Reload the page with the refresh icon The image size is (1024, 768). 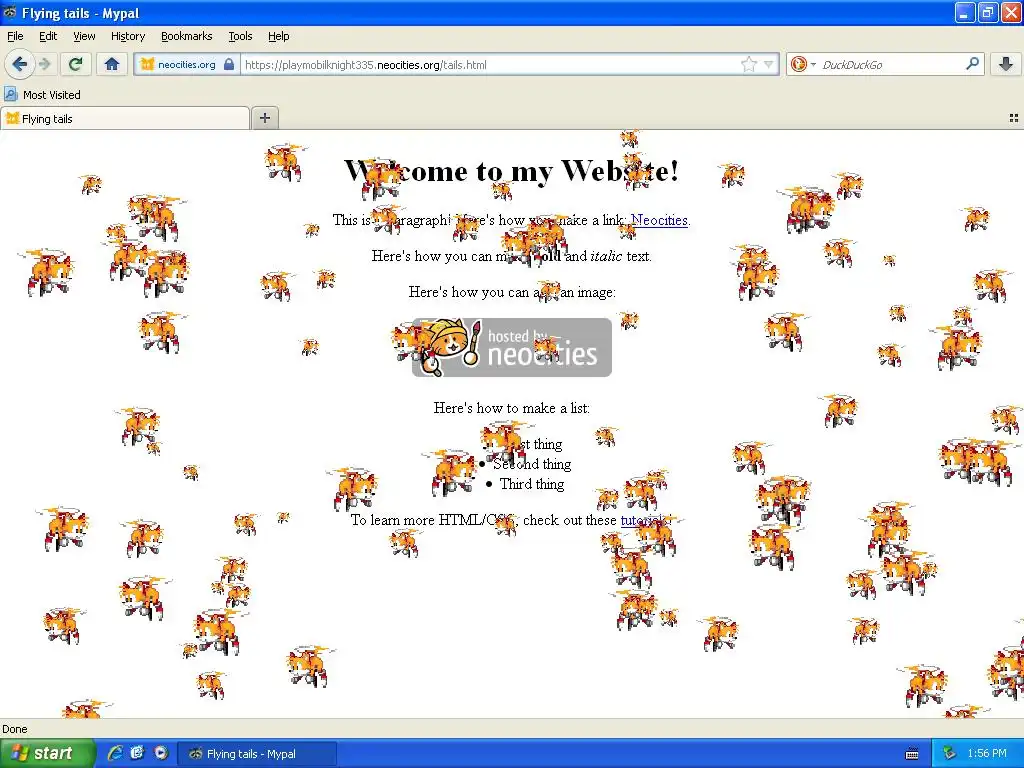(x=75, y=64)
